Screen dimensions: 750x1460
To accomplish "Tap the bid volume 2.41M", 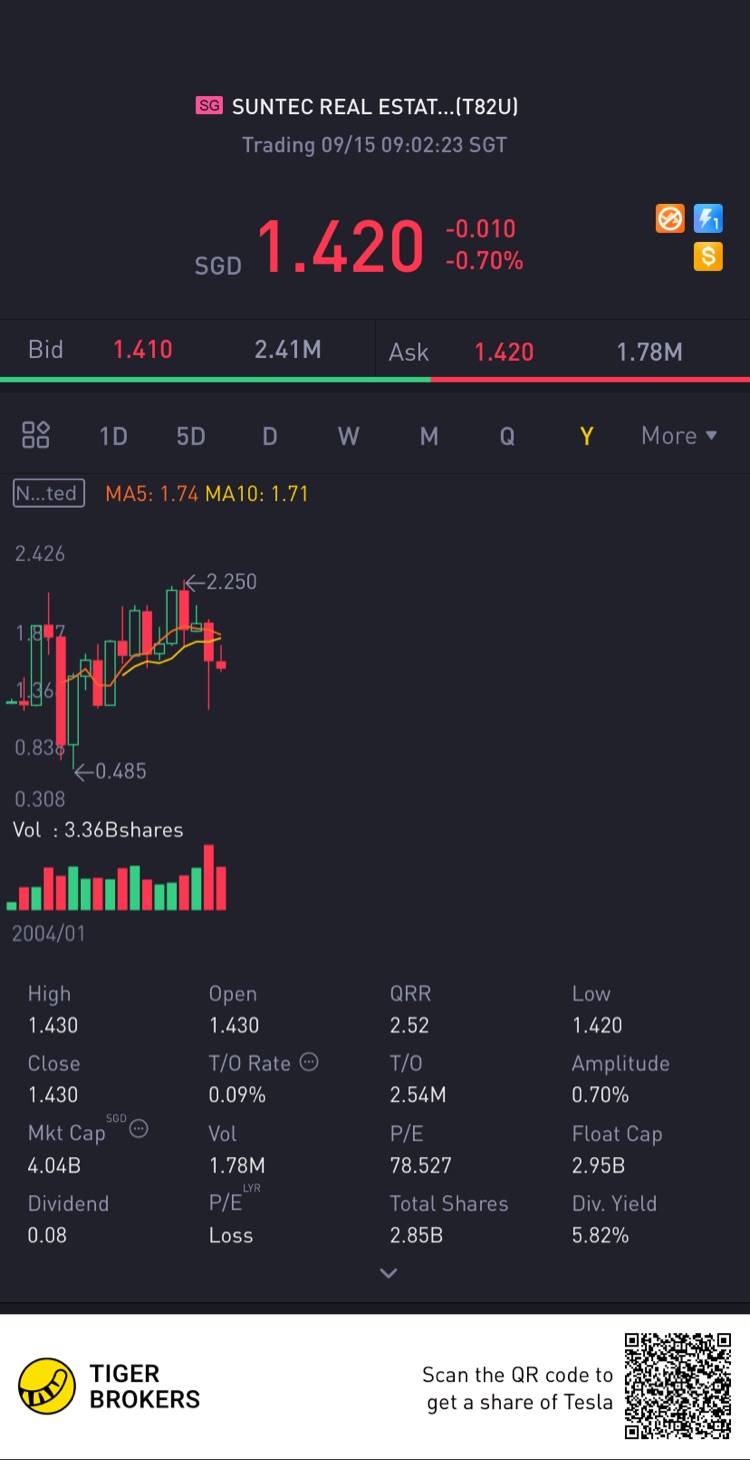I will tap(288, 350).
